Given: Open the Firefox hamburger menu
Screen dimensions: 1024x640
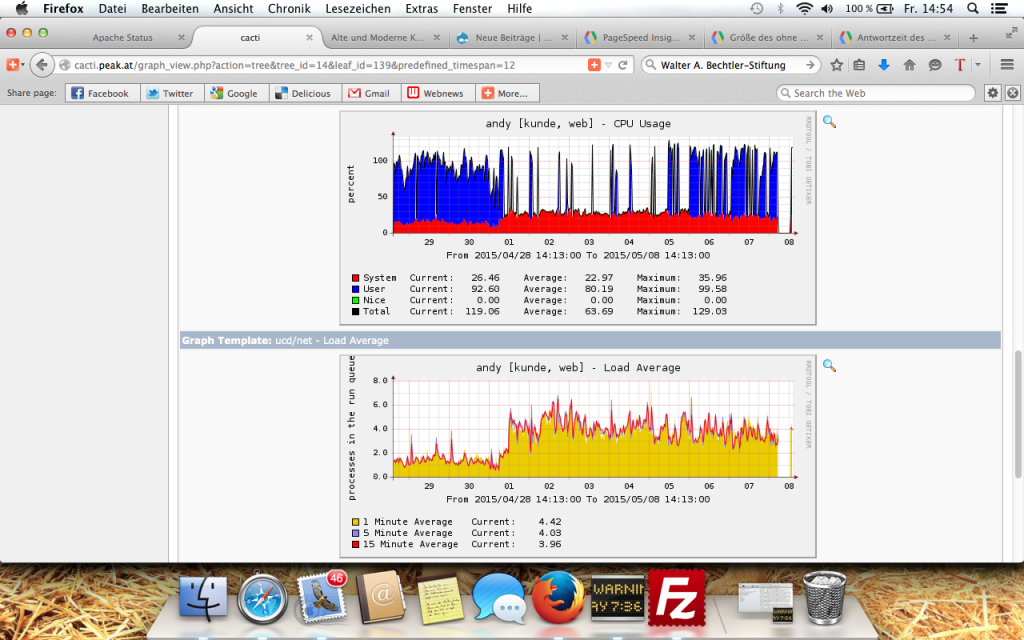Looking at the screenshot, I should click(1006, 65).
